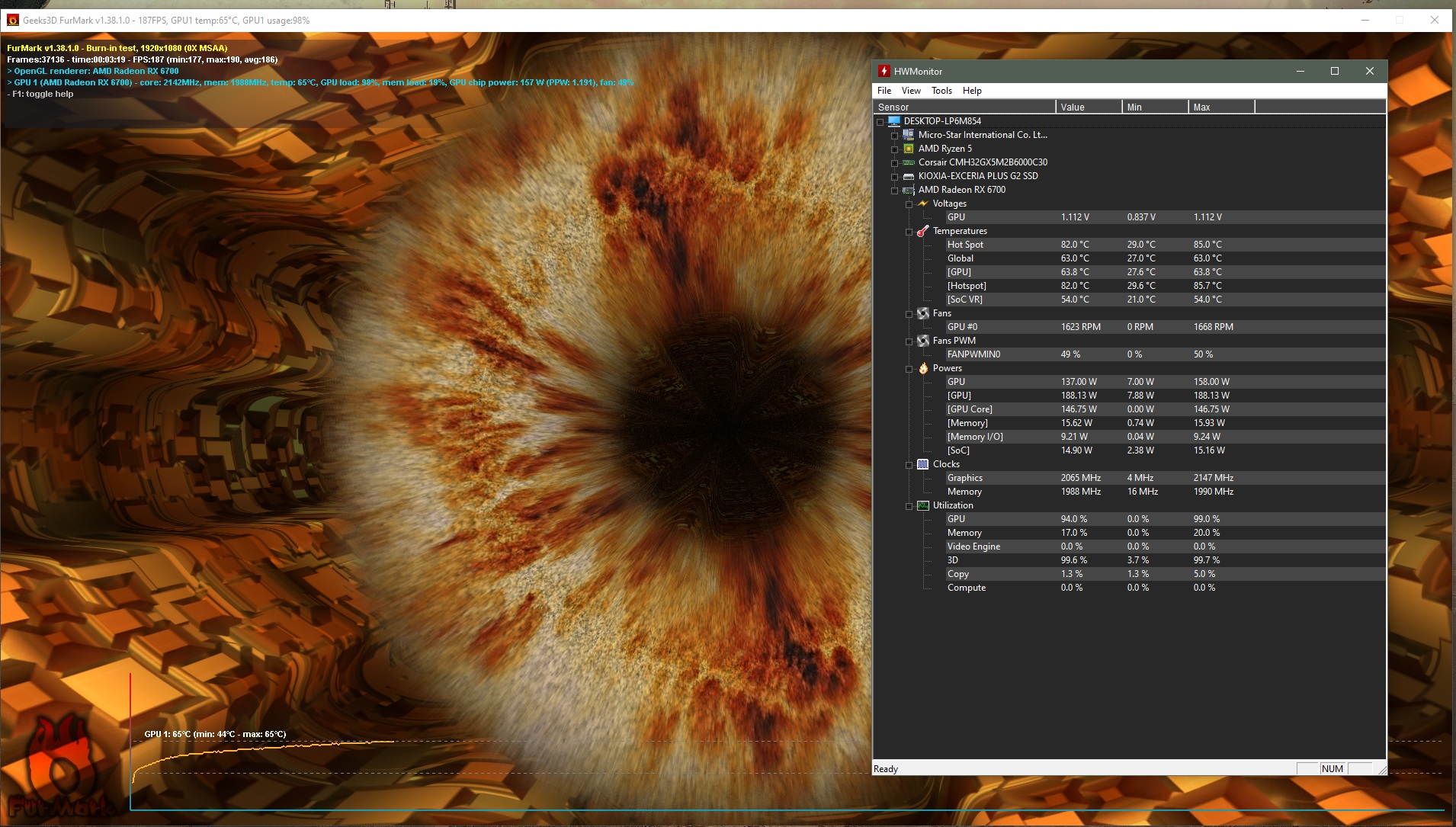Image resolution: width=1456 pixels, height=827 pixels.
Task: Expand the Micro-Star International node
Action: click(x=894, y=136)
